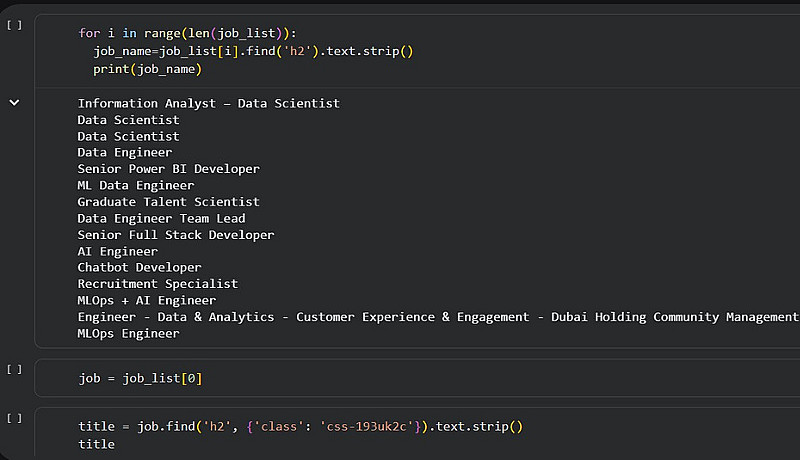Select the Recruitment Specialist output line
800x460 pixels.
tap(158, 284)
